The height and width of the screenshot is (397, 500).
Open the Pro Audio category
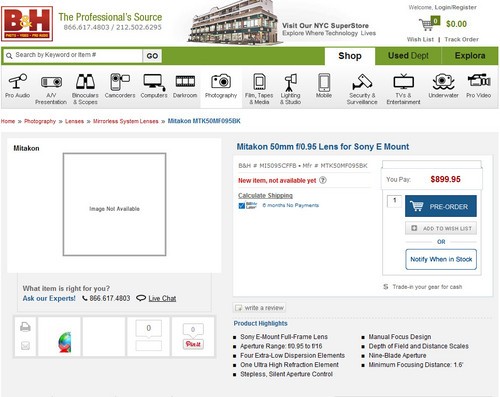point(17,86)
